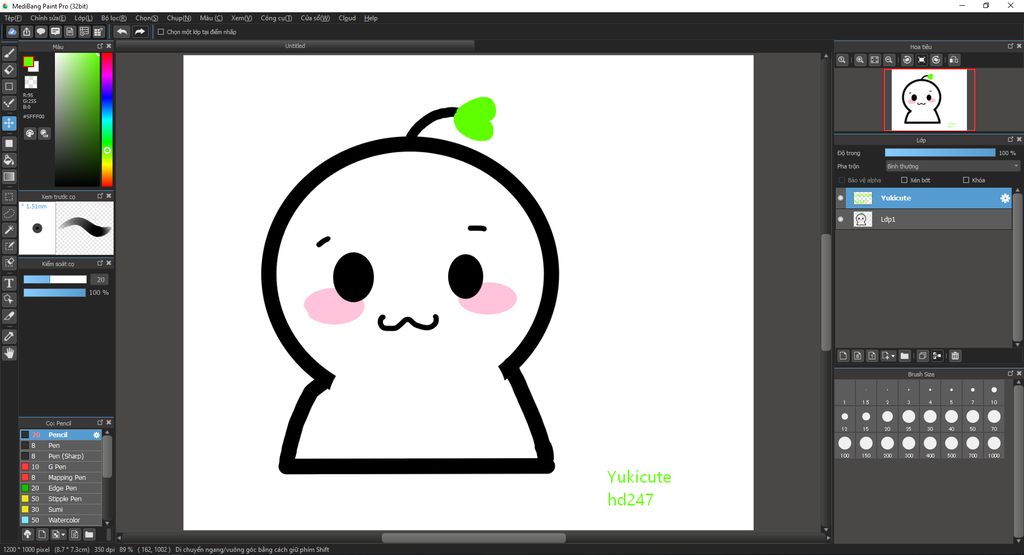Enable the 'Xén bớt' clipping checkbox
The width and height of the screenshot is (1024, 555).
904,180
